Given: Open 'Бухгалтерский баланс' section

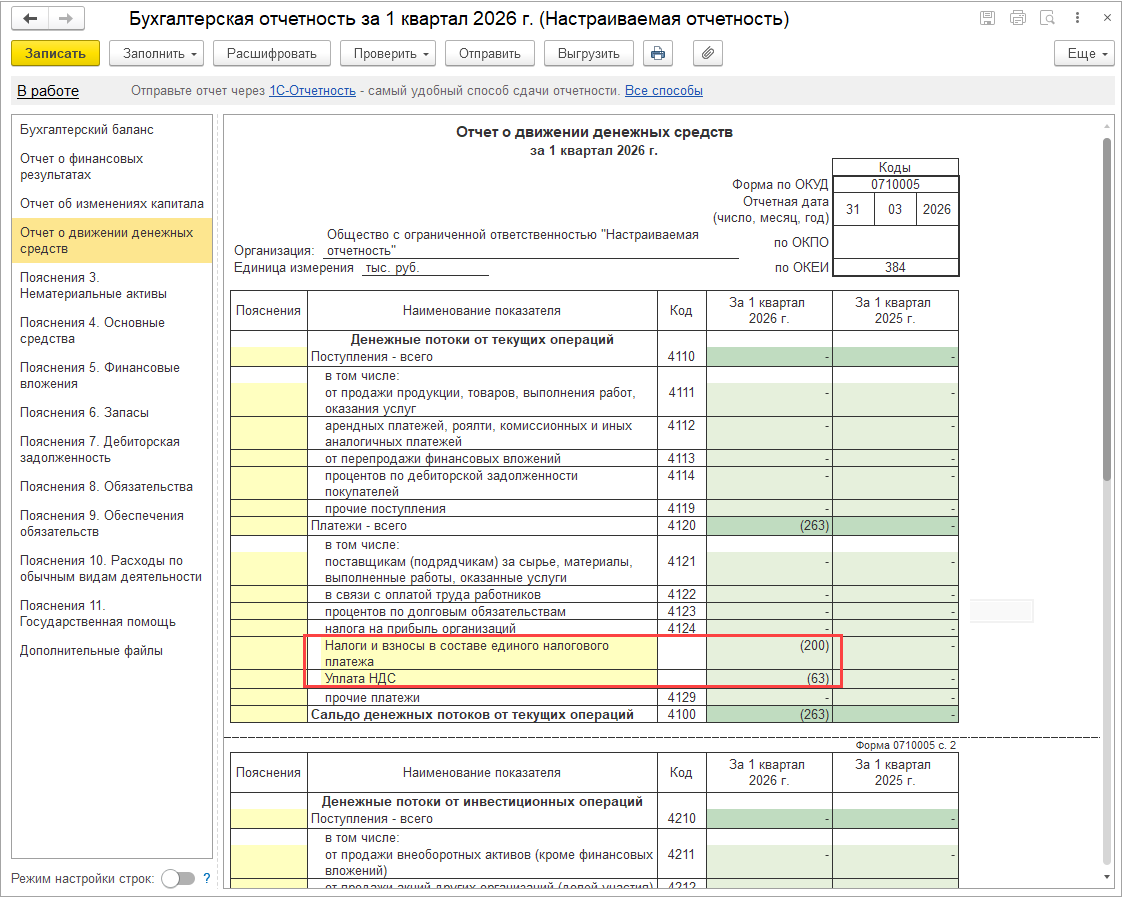Looking at the screenshot, I should click(87, 130).
